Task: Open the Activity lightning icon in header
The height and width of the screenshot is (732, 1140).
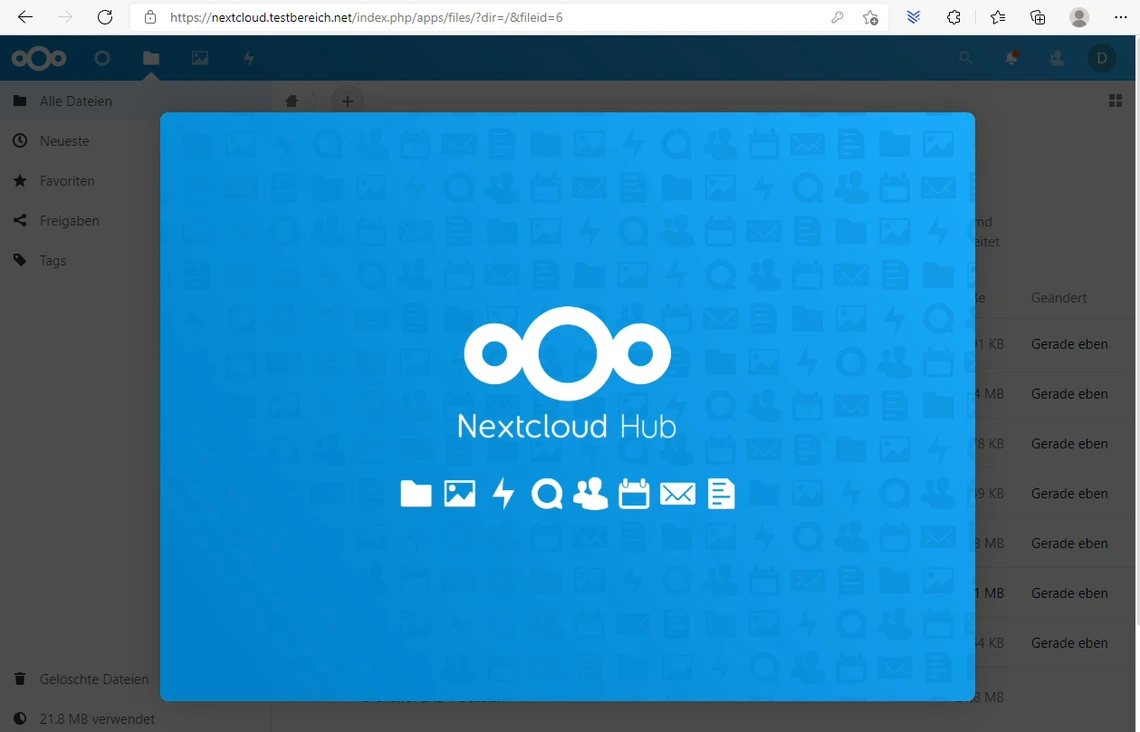Action: pyautogui.click(x=249, y=59)
